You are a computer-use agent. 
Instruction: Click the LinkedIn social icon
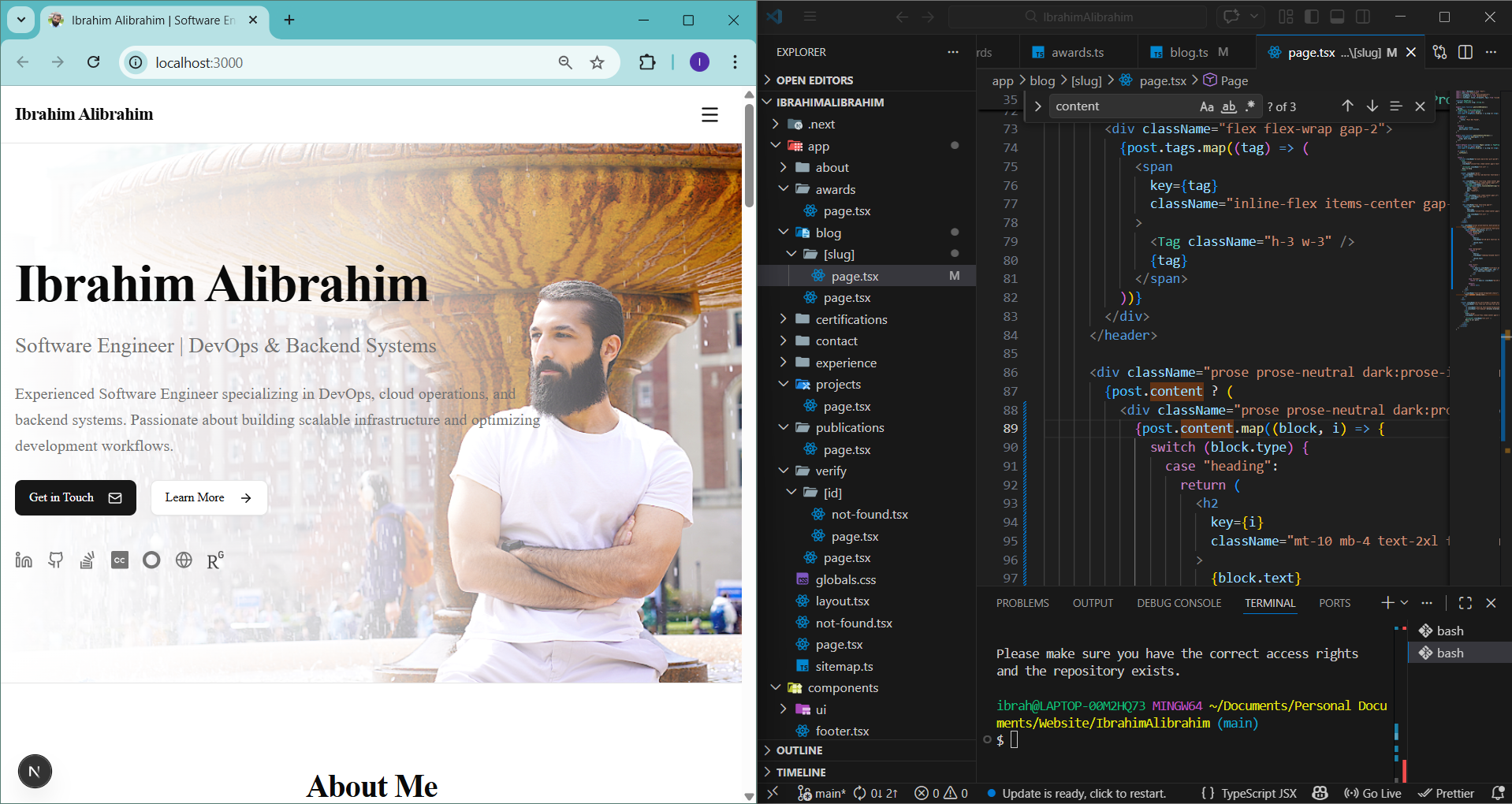24,560
